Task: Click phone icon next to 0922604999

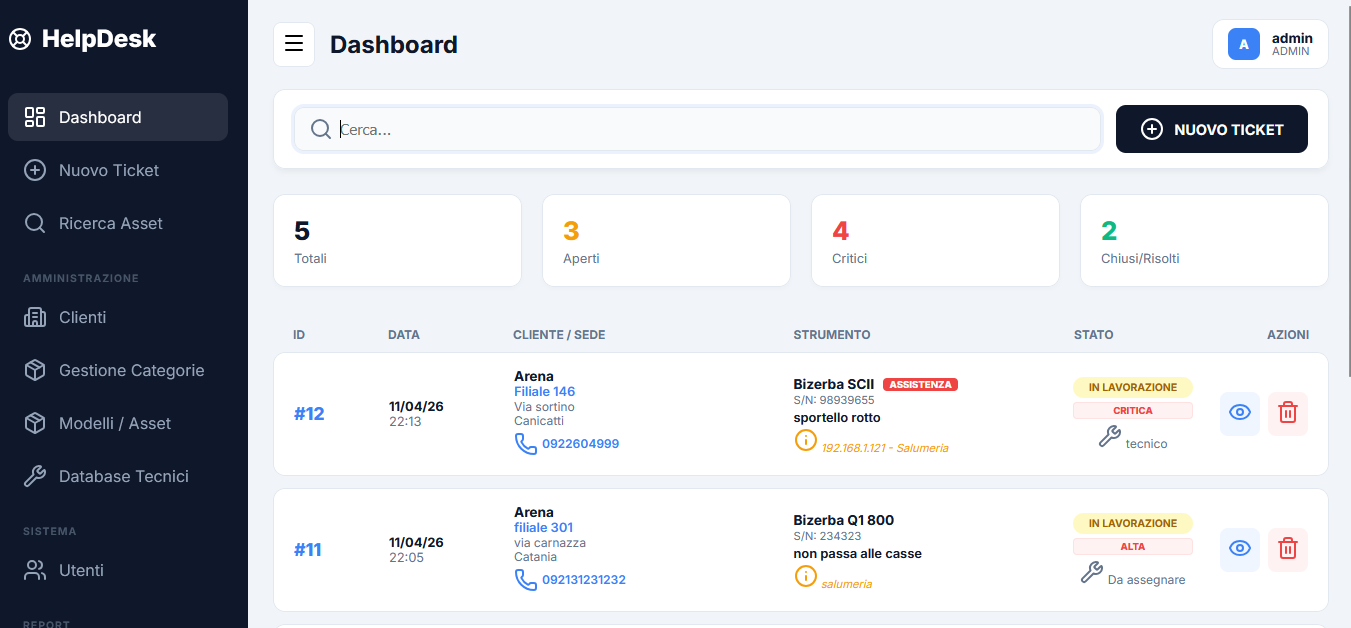Action: (525, 443)
